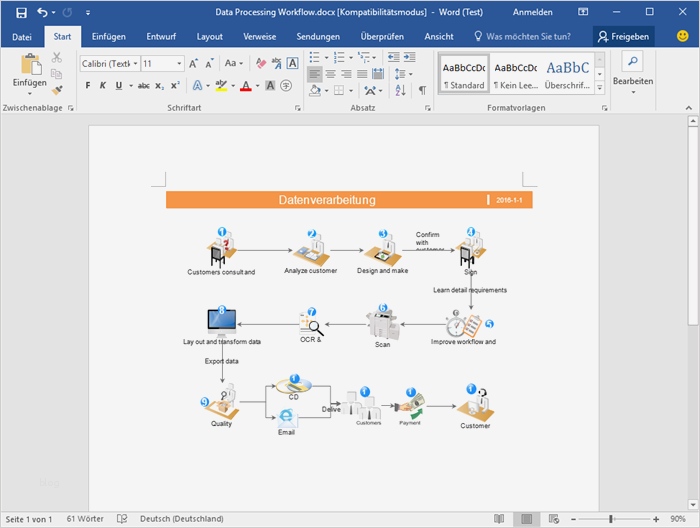Toggle bold formatting (F)
Screen dimensions: 700x528
pyautogui.click(x=88, y=86)
